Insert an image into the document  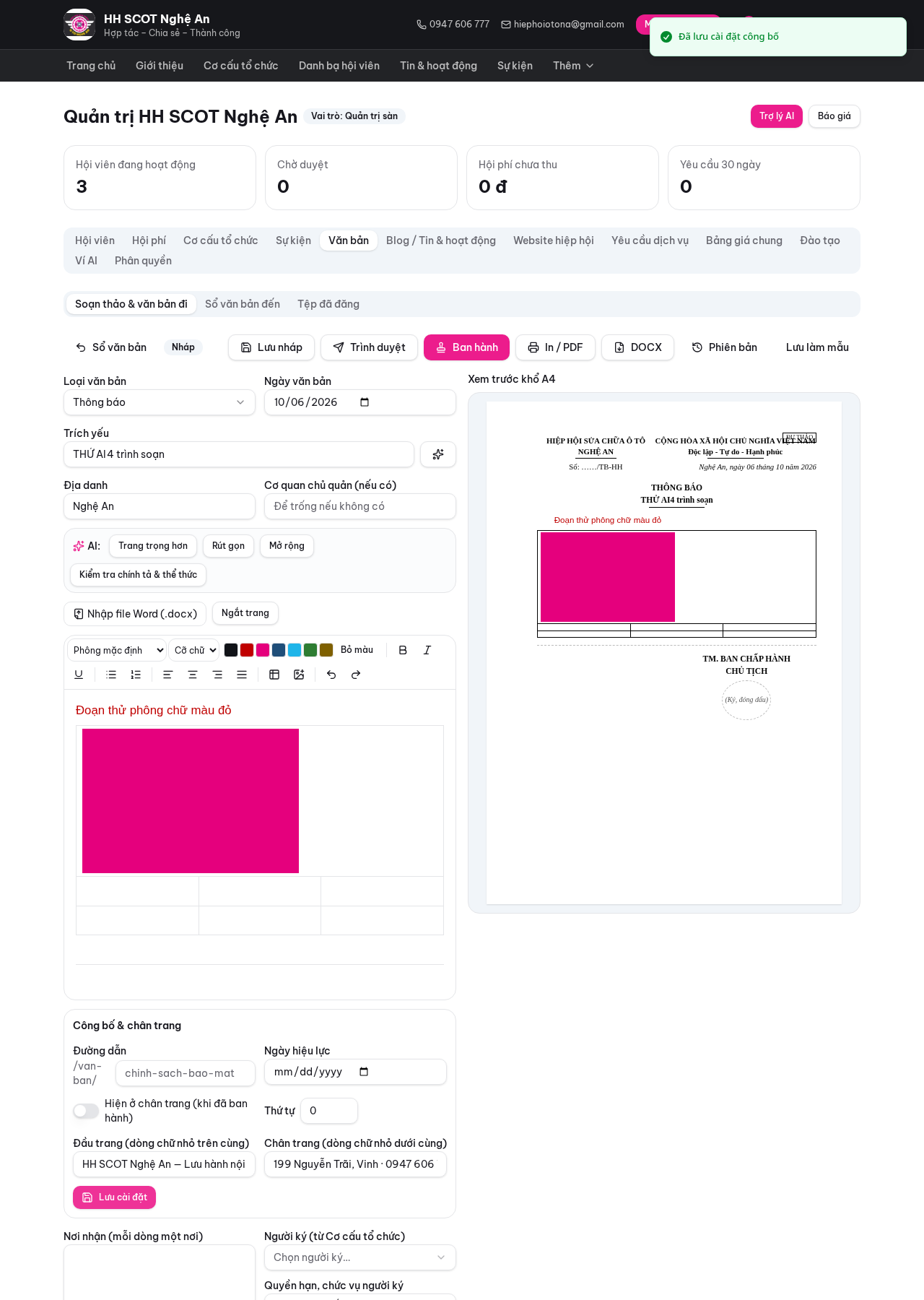point(299,675)
